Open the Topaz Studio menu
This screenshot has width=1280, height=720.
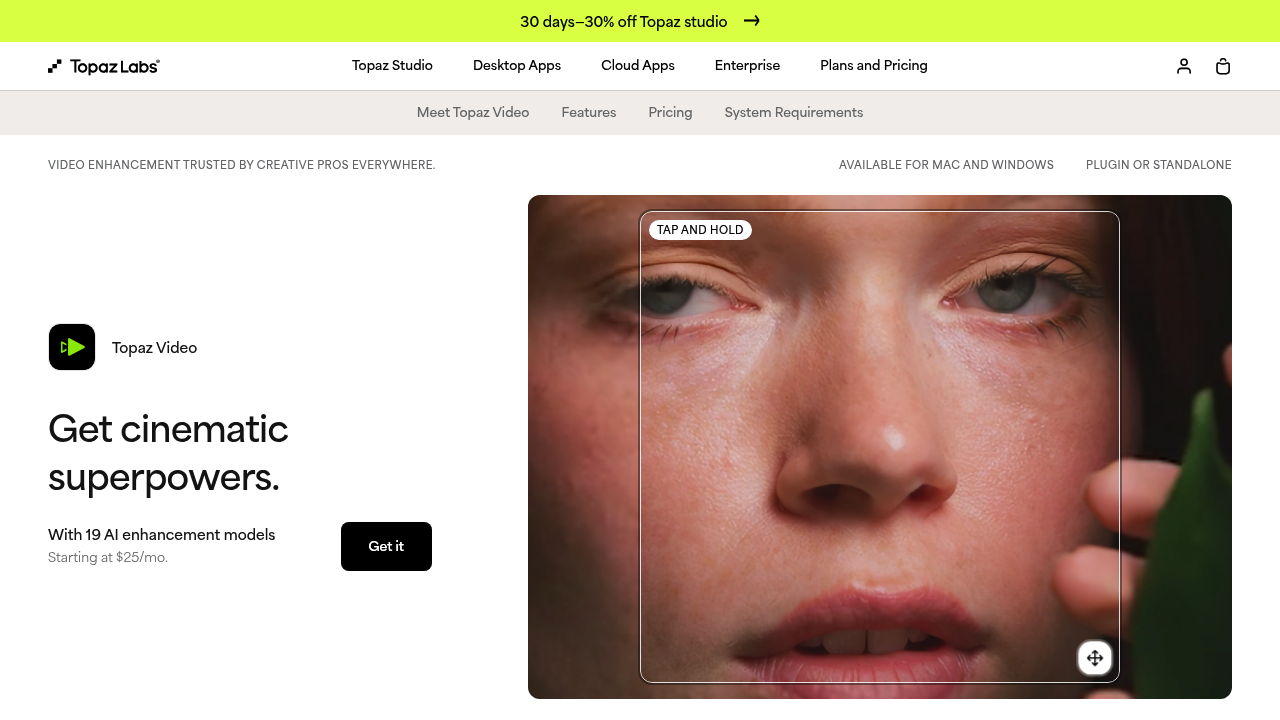pos(392,66)
